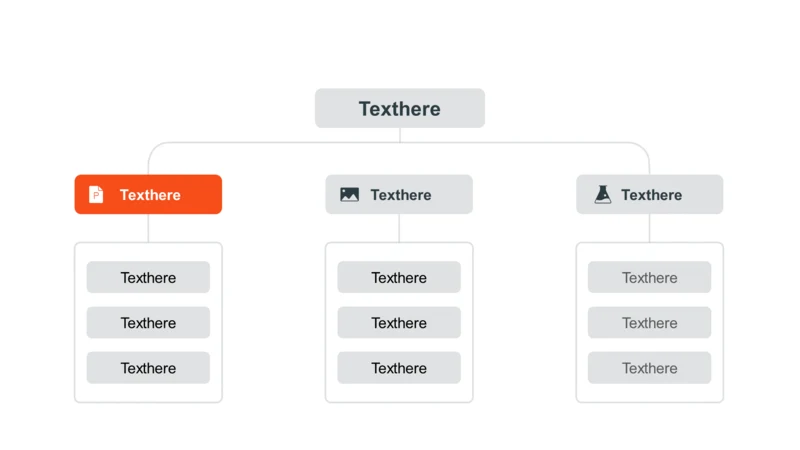Click third faded Texthere item in right column
The width and height of the screenshot is (800, 450).
point(649,368)
